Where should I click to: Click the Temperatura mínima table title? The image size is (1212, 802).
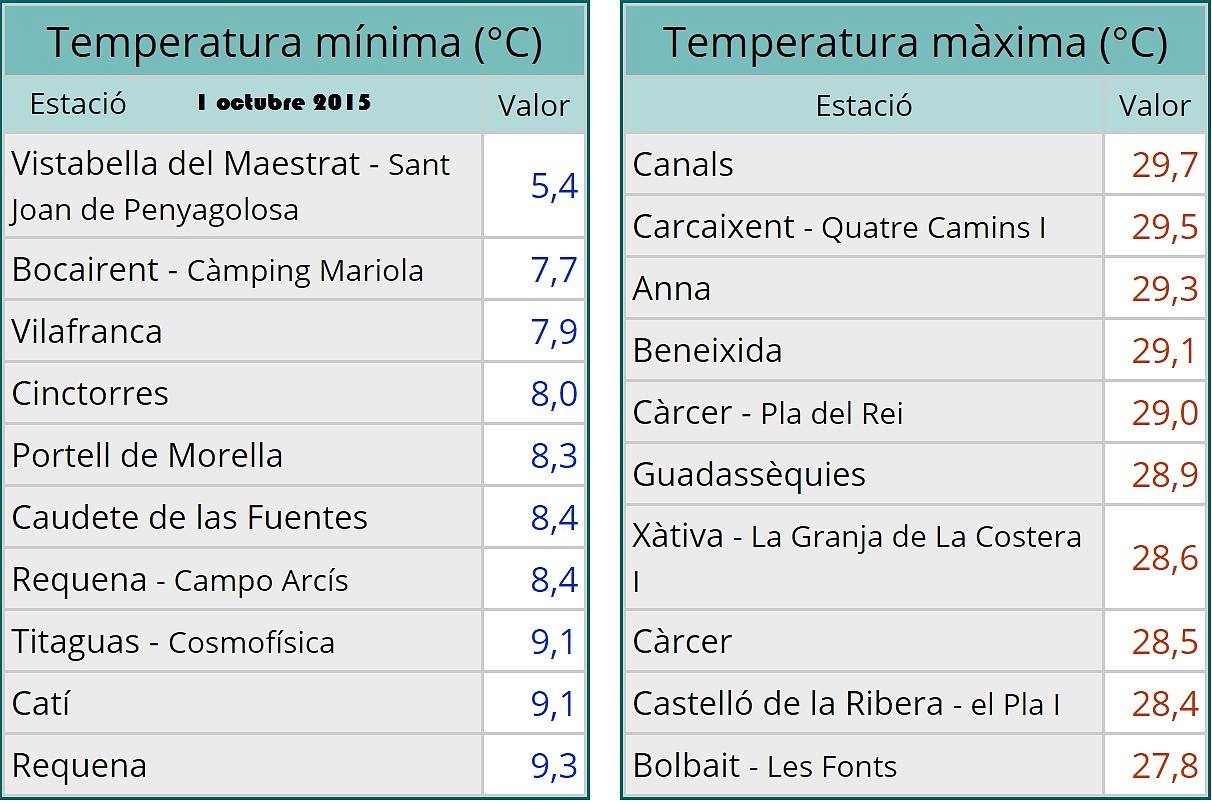(294, 42)
